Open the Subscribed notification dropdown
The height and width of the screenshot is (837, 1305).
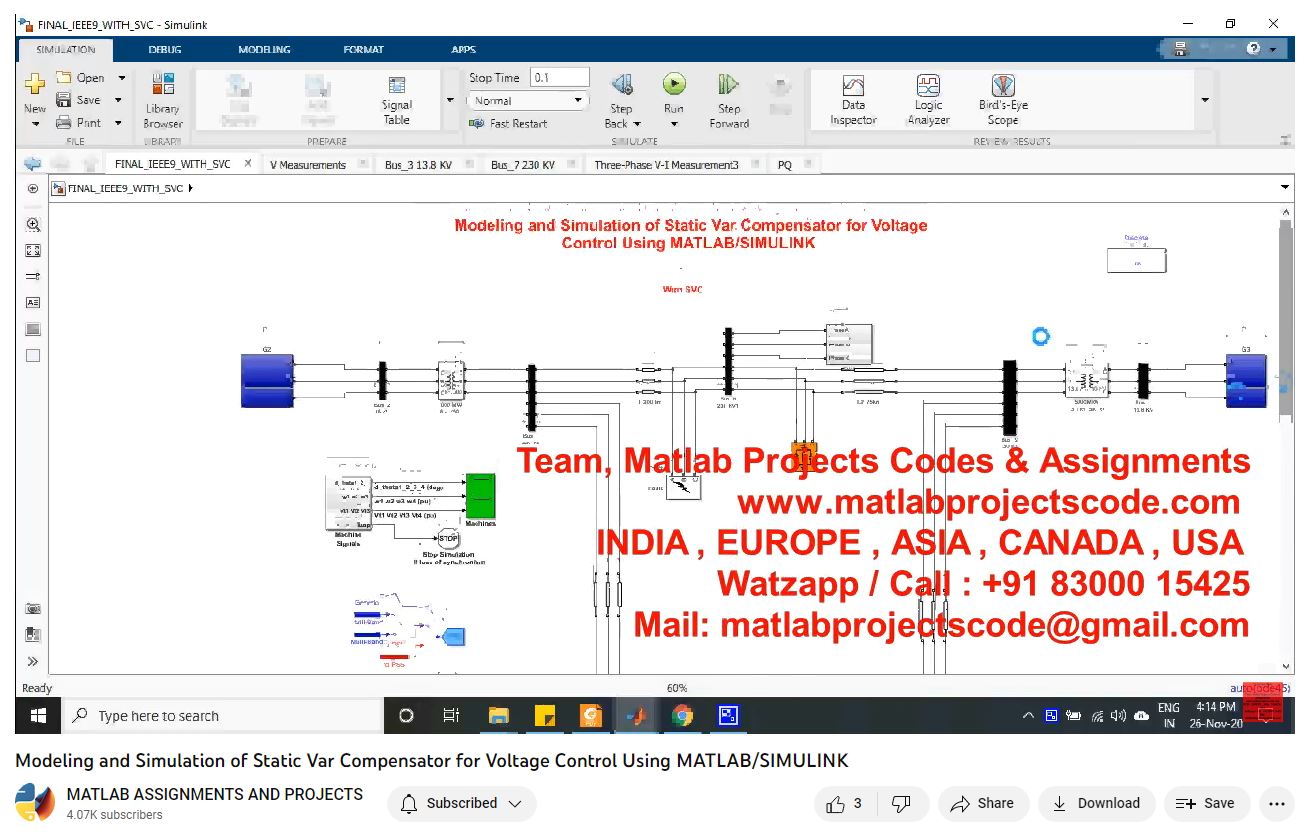(x=462, y=803)
